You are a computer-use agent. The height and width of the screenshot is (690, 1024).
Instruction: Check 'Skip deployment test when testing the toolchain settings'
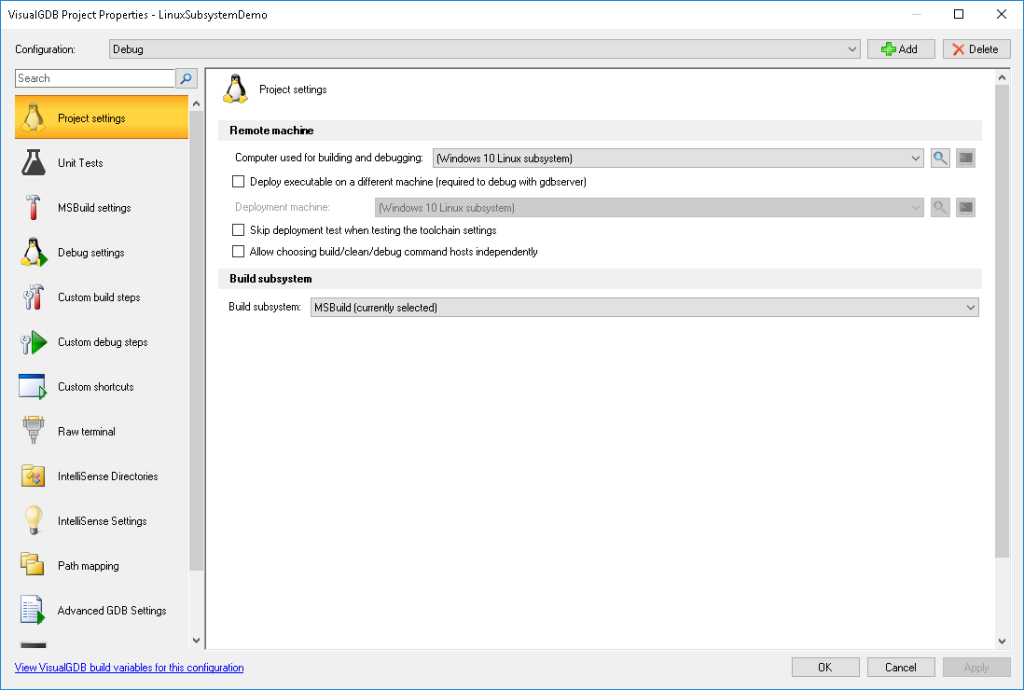(237, 229)
